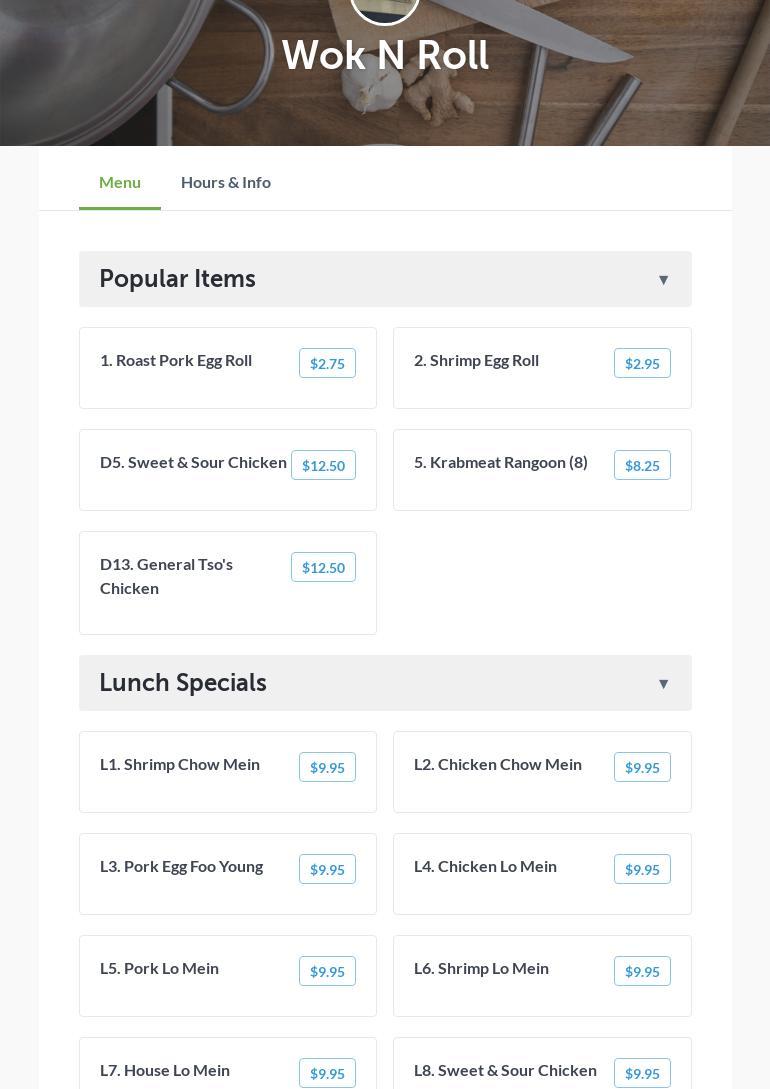Add Shrimp Egg Roll via $2.95 button
Viewport: 770px width, 1089px height.
coord(642,363)
